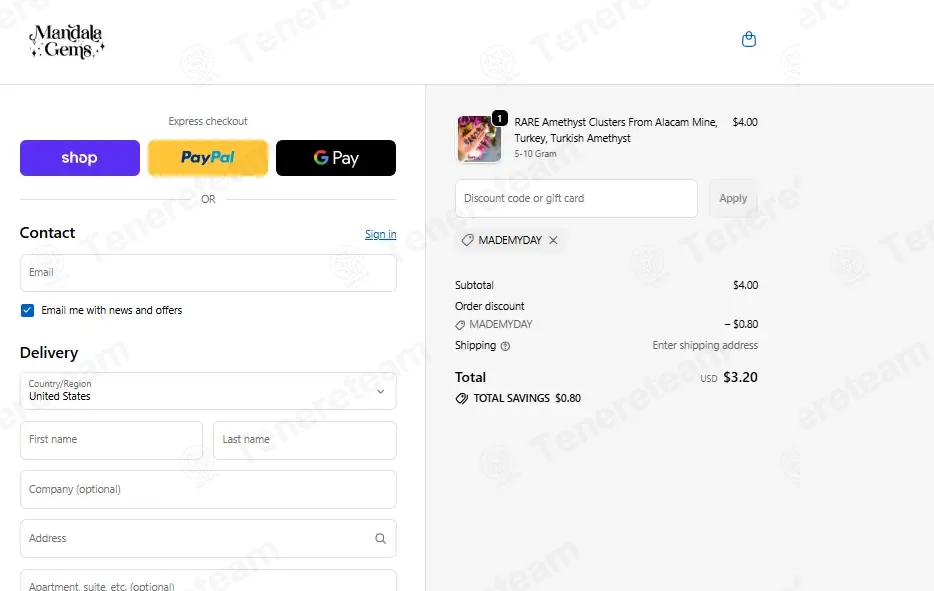Choose PayPal express checkout
Image resolution: width=934 pixels, height=591 pixels.
click(208, 158)
